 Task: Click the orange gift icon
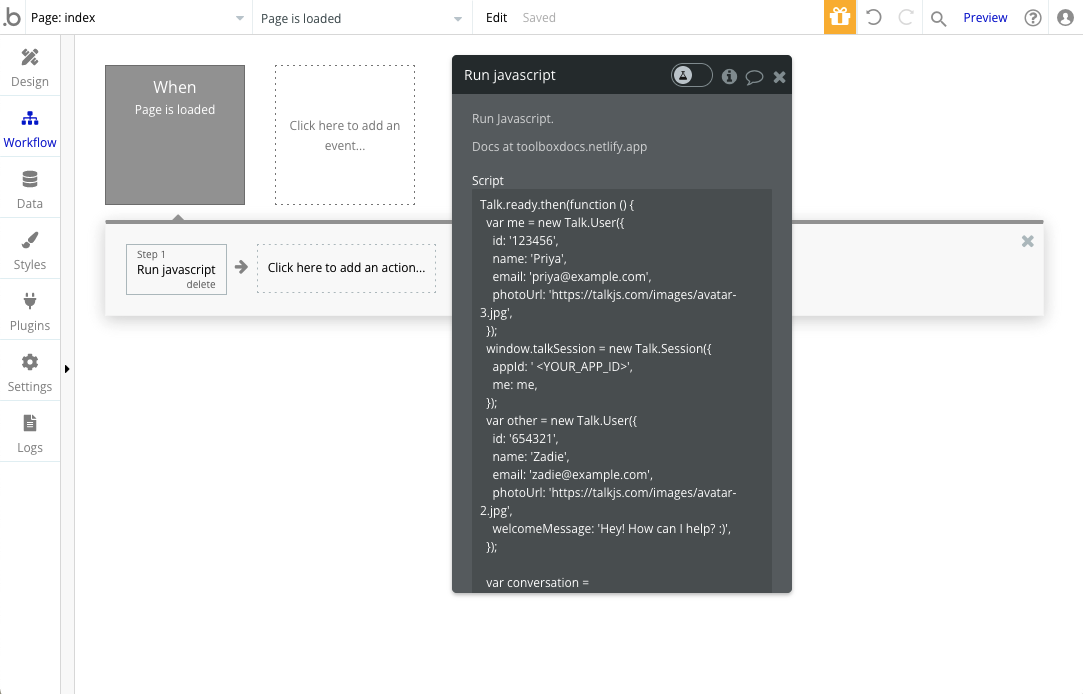tap(840, 17)
